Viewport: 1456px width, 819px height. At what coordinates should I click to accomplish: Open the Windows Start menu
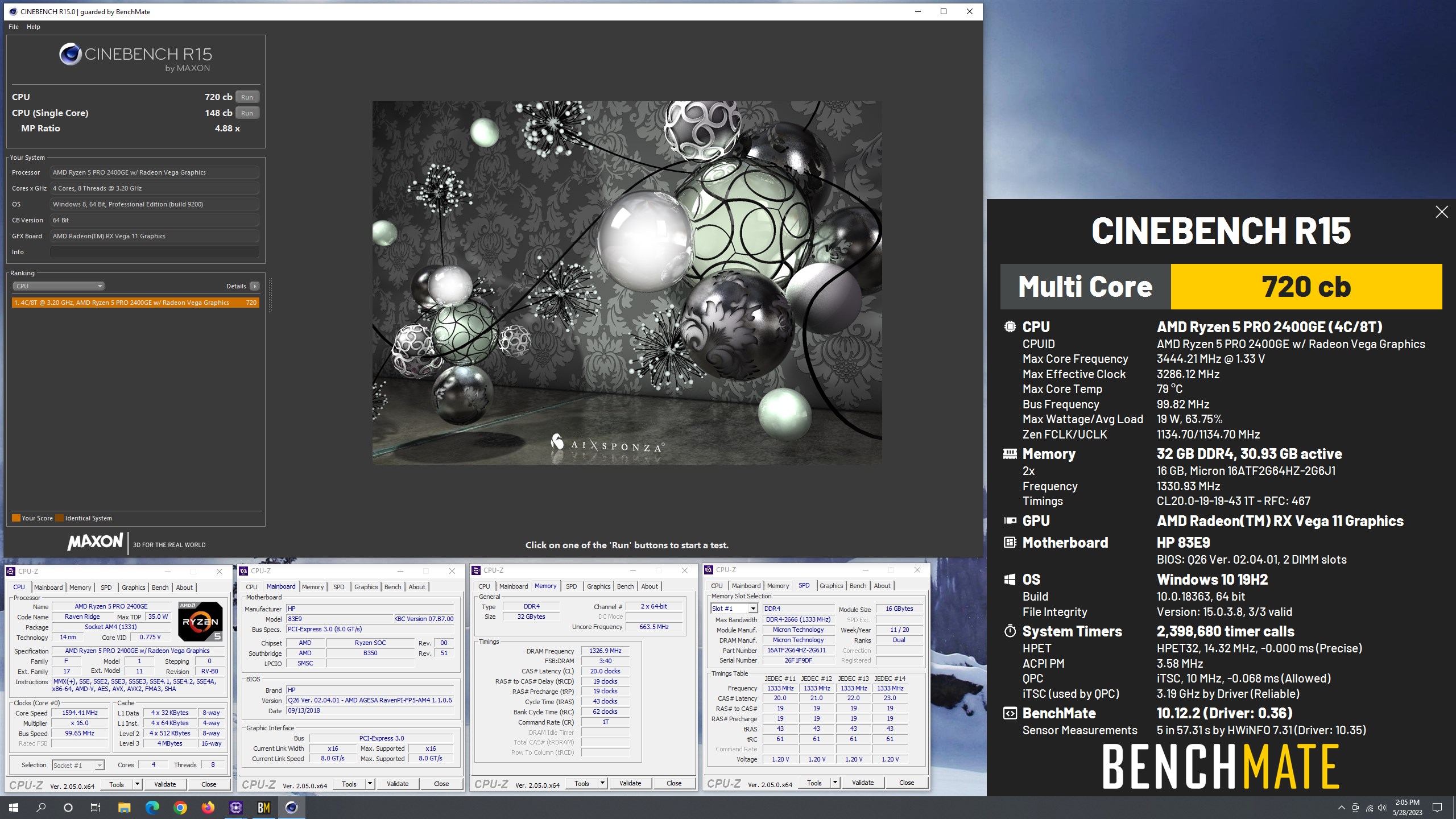click(14, 808)
